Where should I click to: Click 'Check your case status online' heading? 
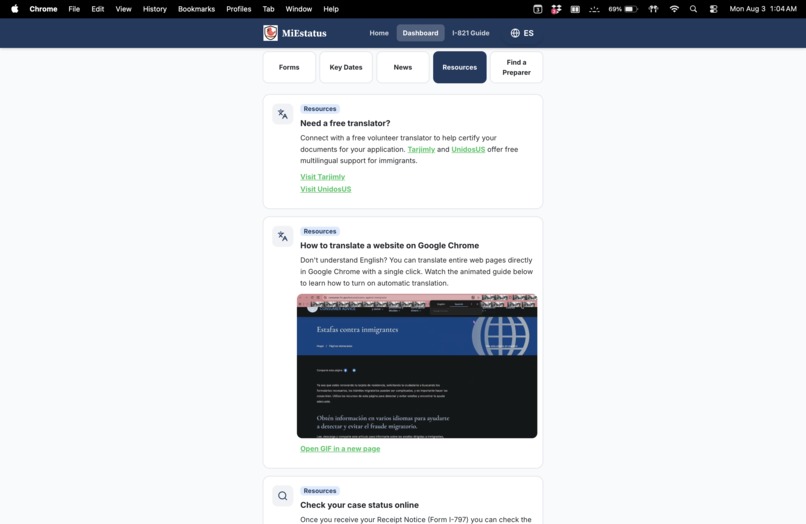coord(359,505)
